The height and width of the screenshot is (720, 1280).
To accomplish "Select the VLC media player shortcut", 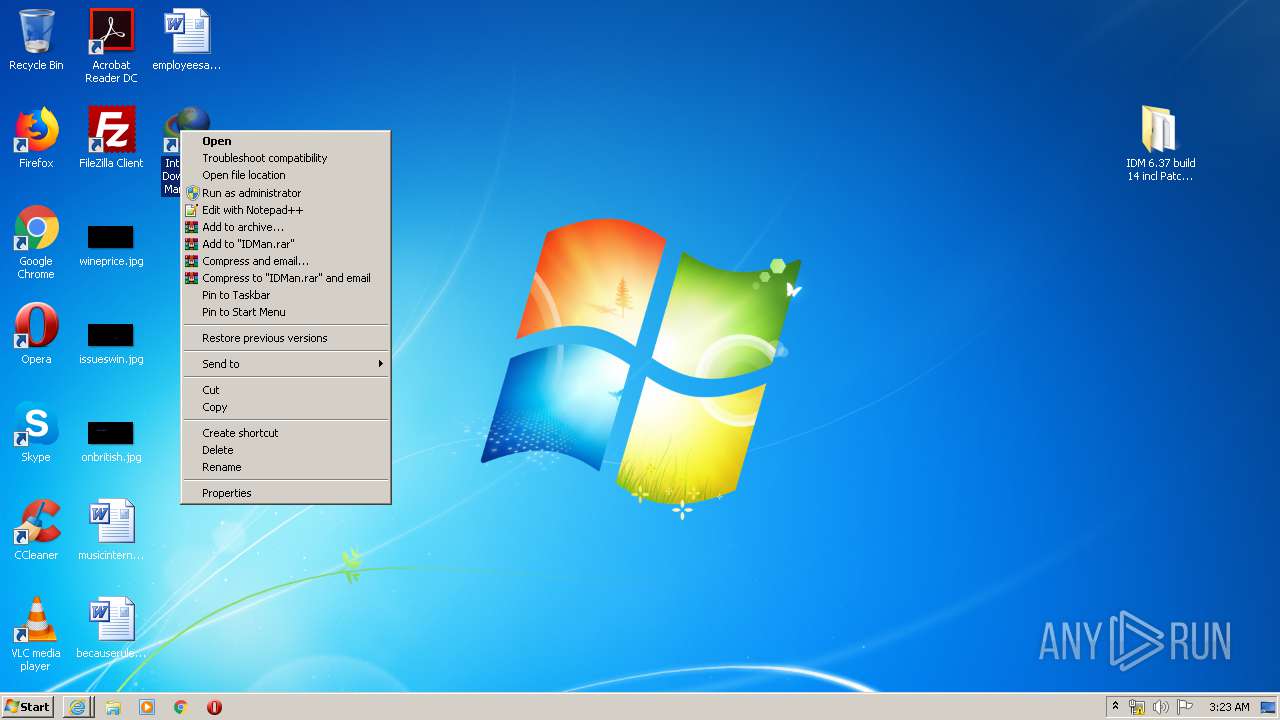I will click(36, 634).
